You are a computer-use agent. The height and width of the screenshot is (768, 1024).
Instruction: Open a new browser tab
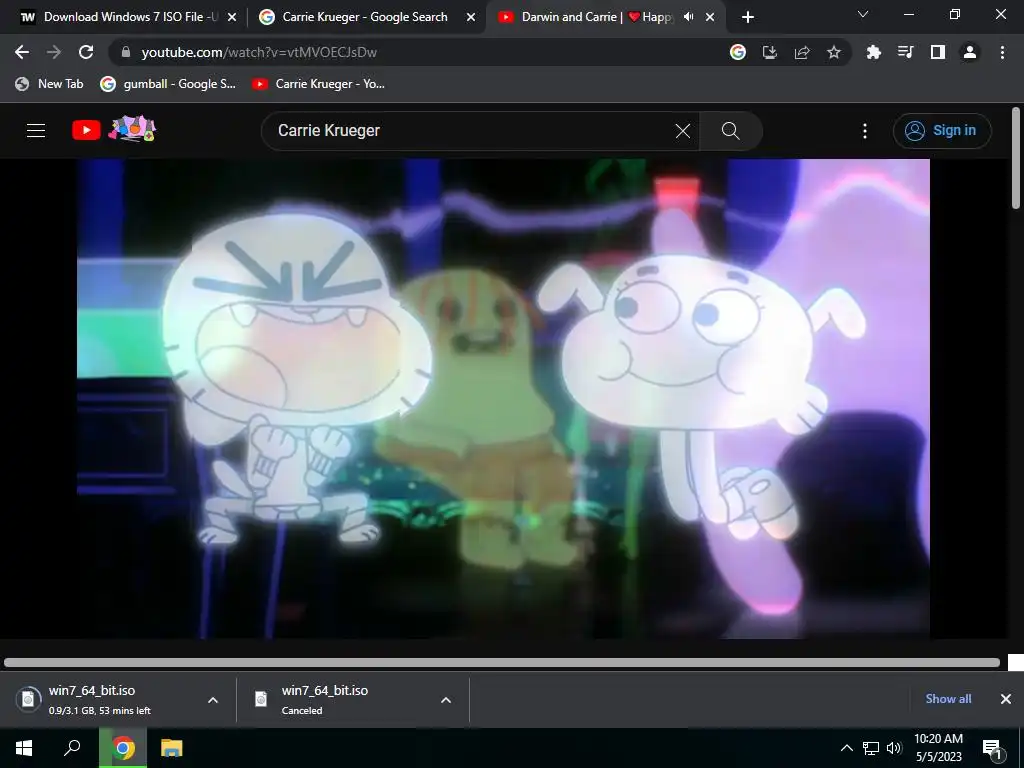[748, 17]
